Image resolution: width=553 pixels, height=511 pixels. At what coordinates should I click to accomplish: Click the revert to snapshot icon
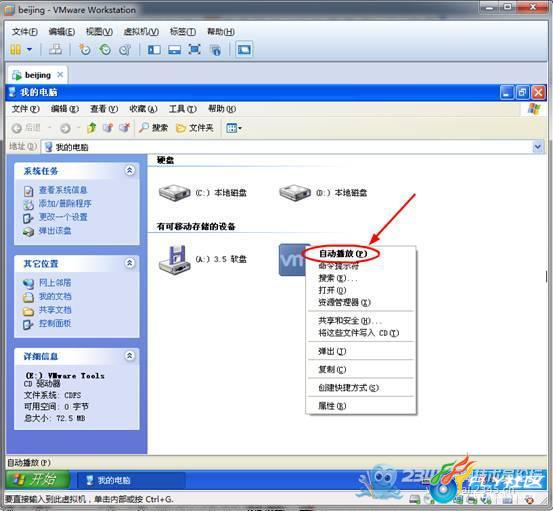click(x=105, y=49)
